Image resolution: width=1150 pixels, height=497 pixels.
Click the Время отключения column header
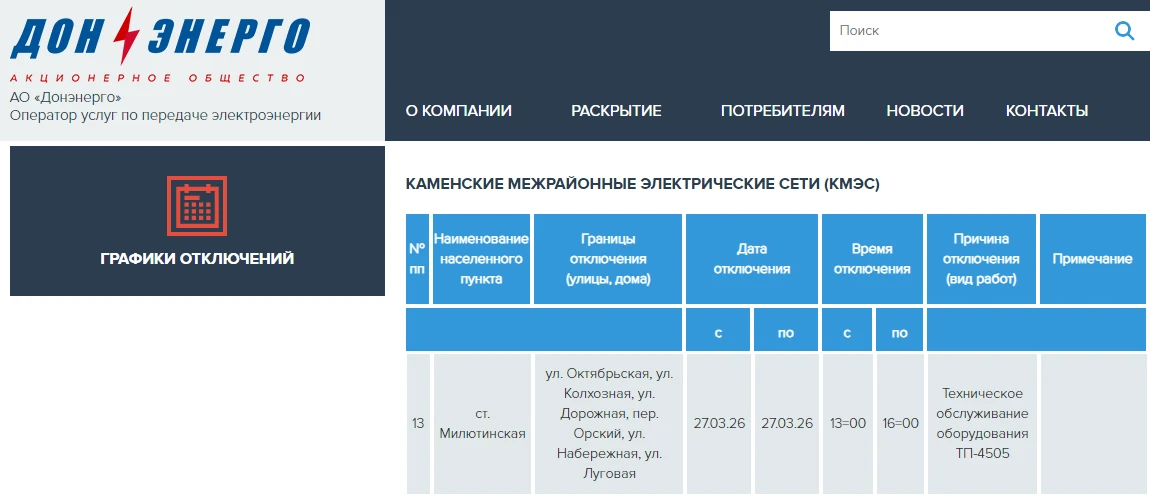[x=872, y=259]
